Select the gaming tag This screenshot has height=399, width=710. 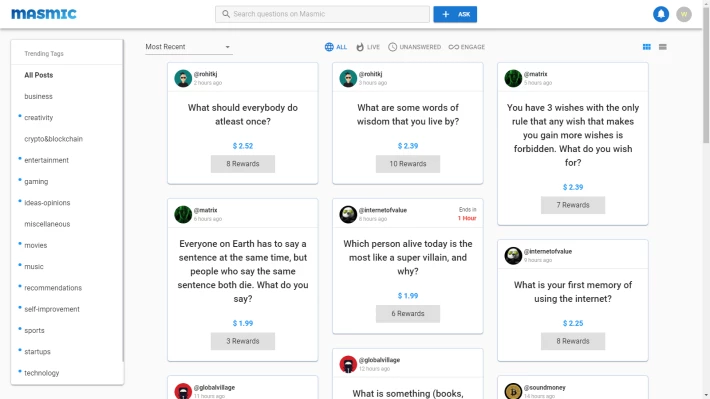tap(36, 182)
